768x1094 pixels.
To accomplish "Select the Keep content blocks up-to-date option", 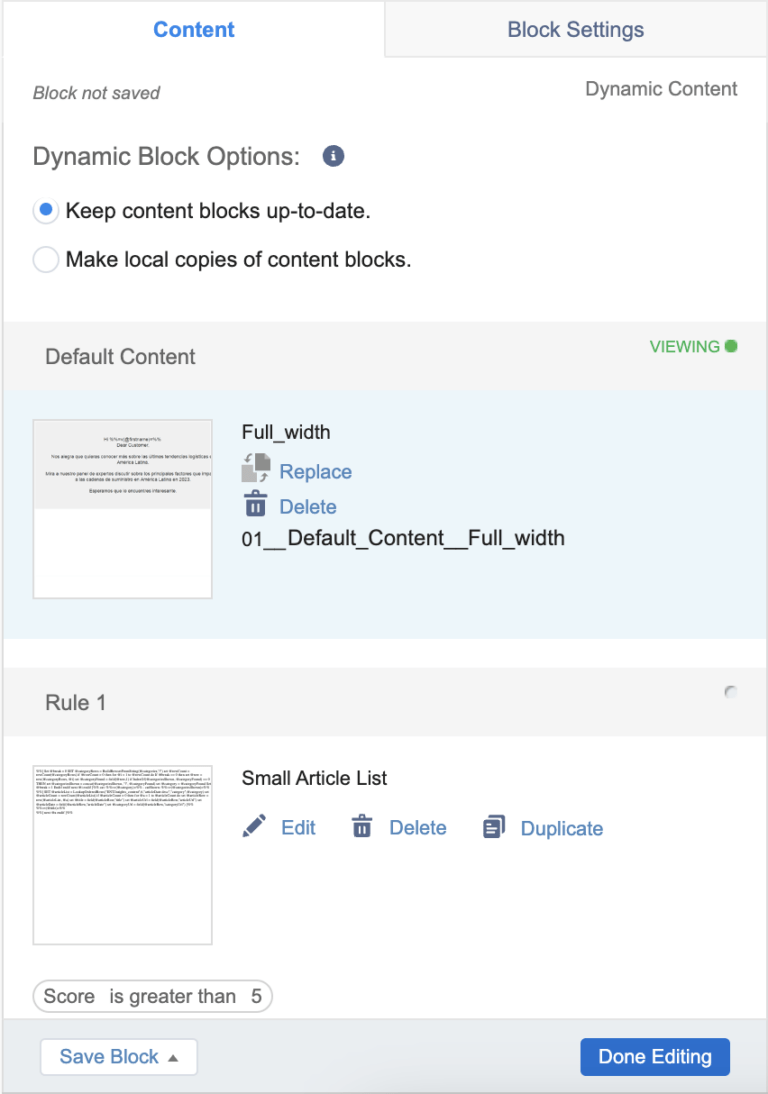I will [45, 210].
